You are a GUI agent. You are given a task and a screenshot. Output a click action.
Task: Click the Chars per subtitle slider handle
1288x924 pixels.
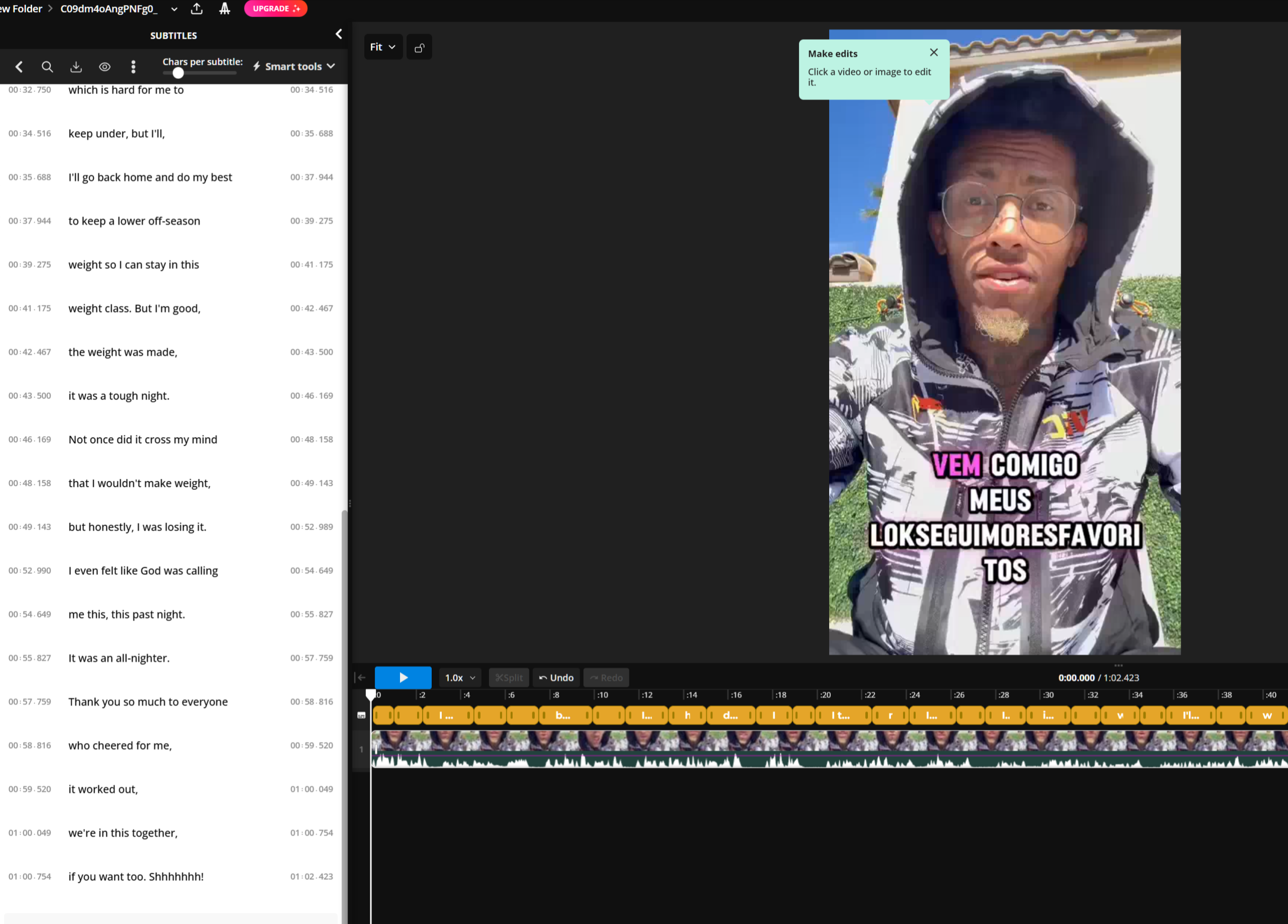click(x=178, y=73)
